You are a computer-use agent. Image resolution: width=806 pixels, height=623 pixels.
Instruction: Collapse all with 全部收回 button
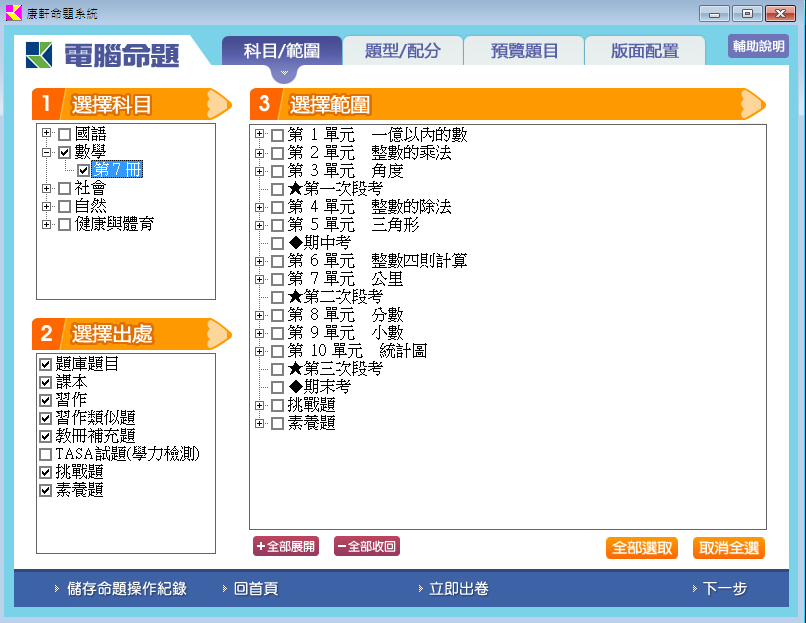click(366, 546)
